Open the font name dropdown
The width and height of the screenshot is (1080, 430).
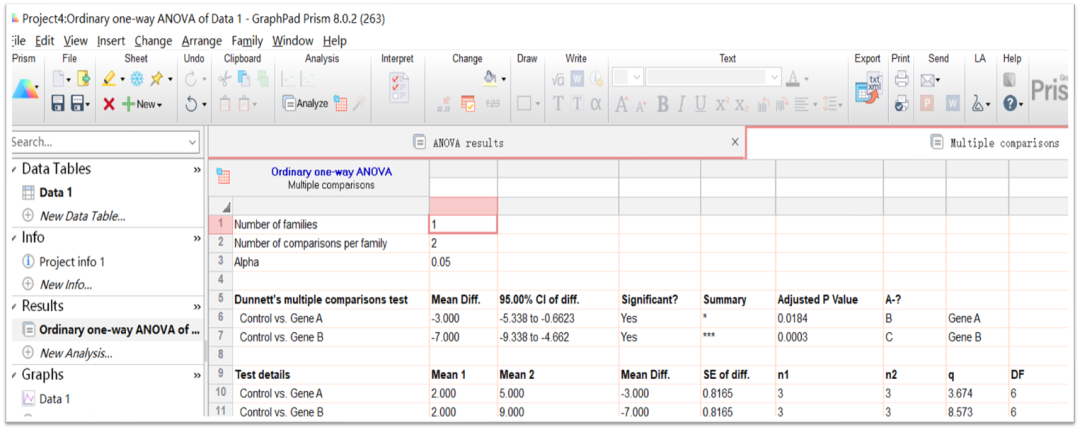(776, 77)
